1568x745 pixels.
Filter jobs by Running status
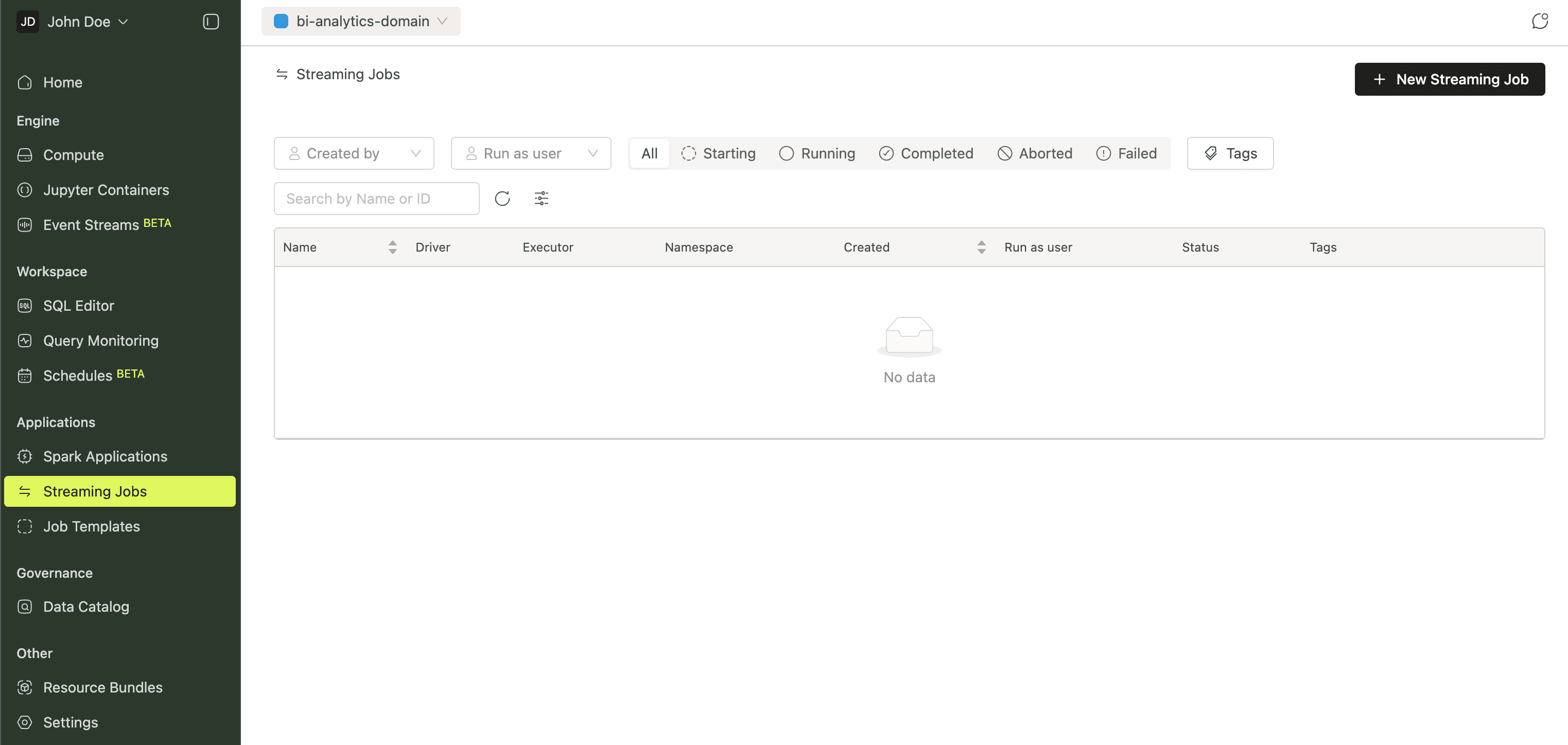click(817, 153)
